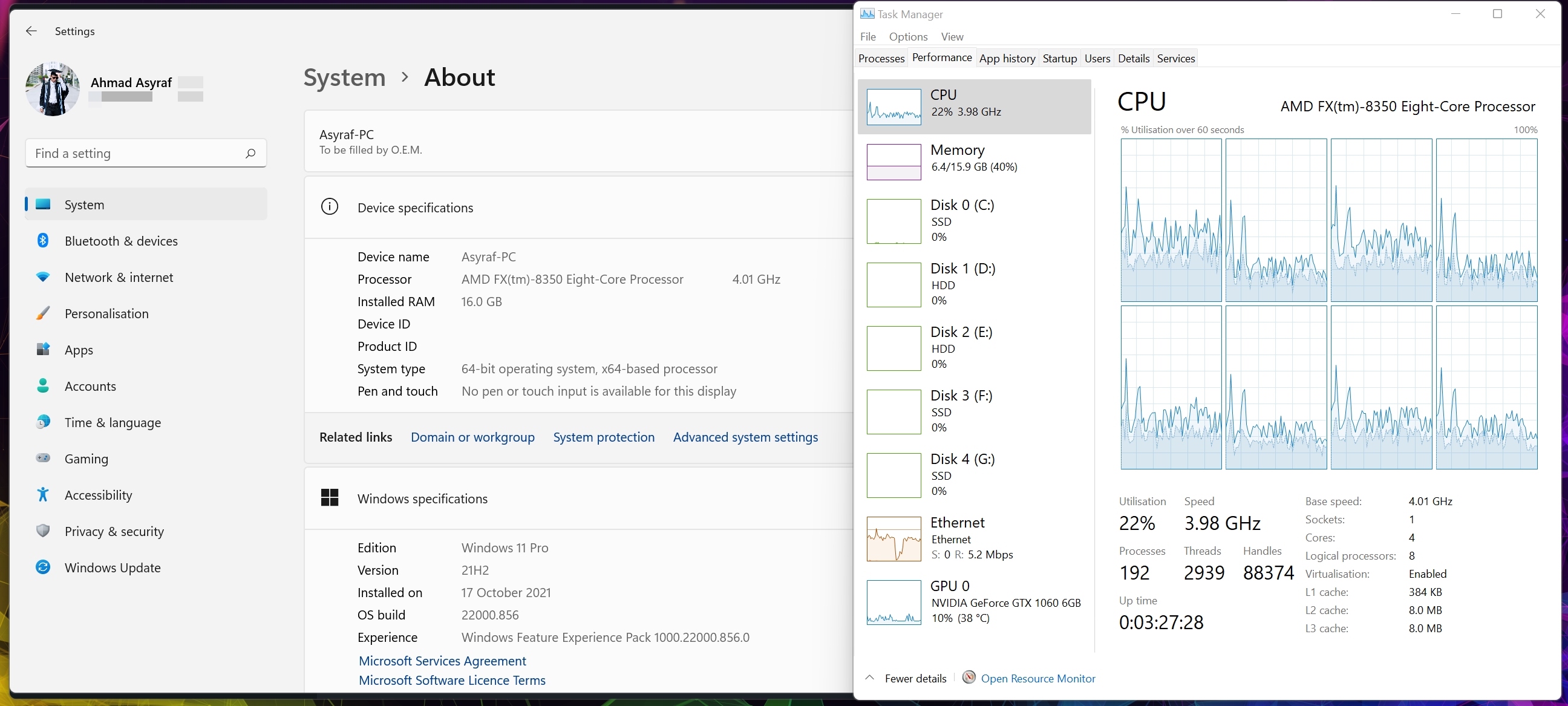Click the Windows Update sync icon

click(x=42, y=567)
